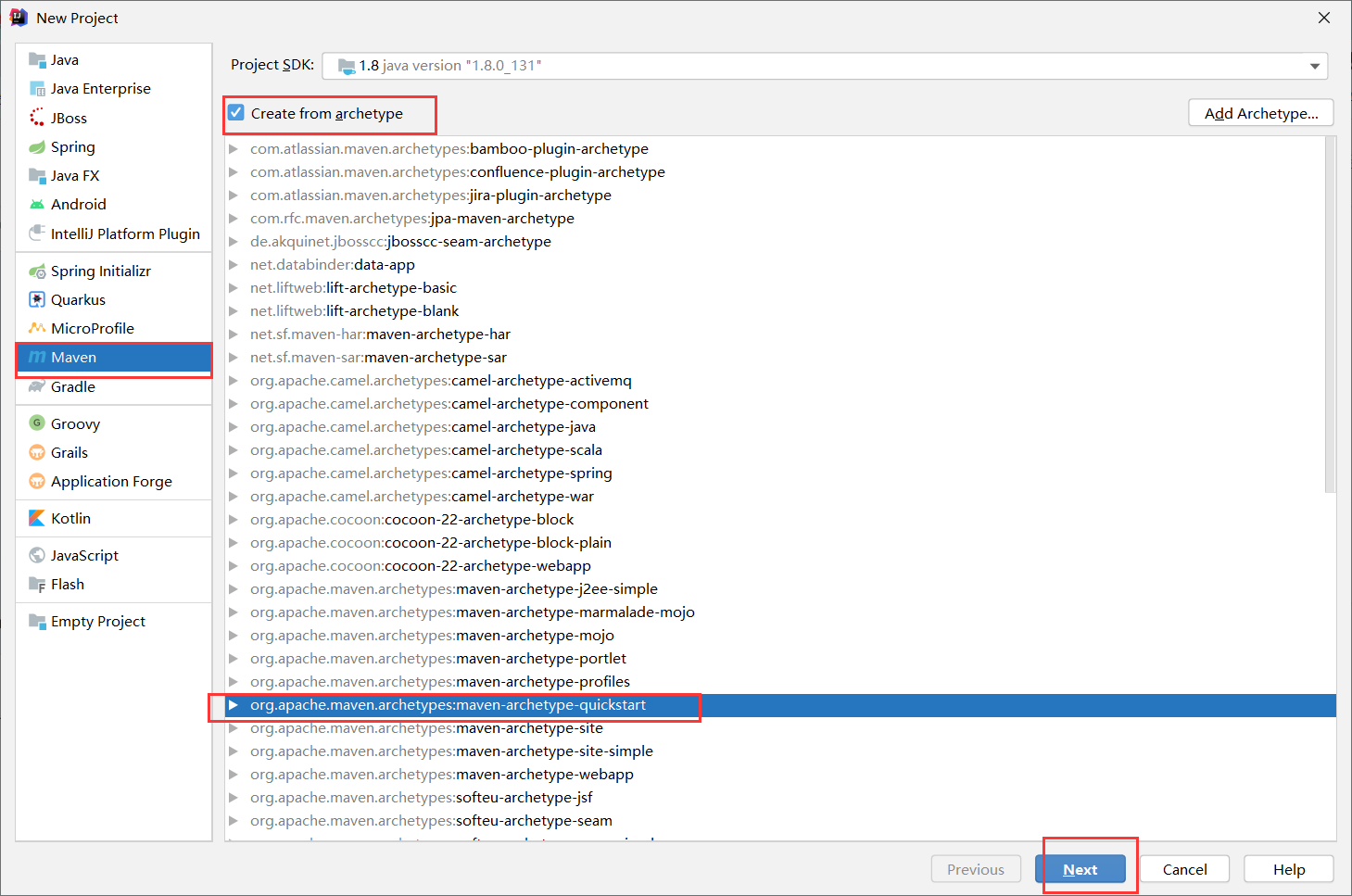Select Java project type
This screenshot has height=896, width=1352.
(x=114, y=60)
